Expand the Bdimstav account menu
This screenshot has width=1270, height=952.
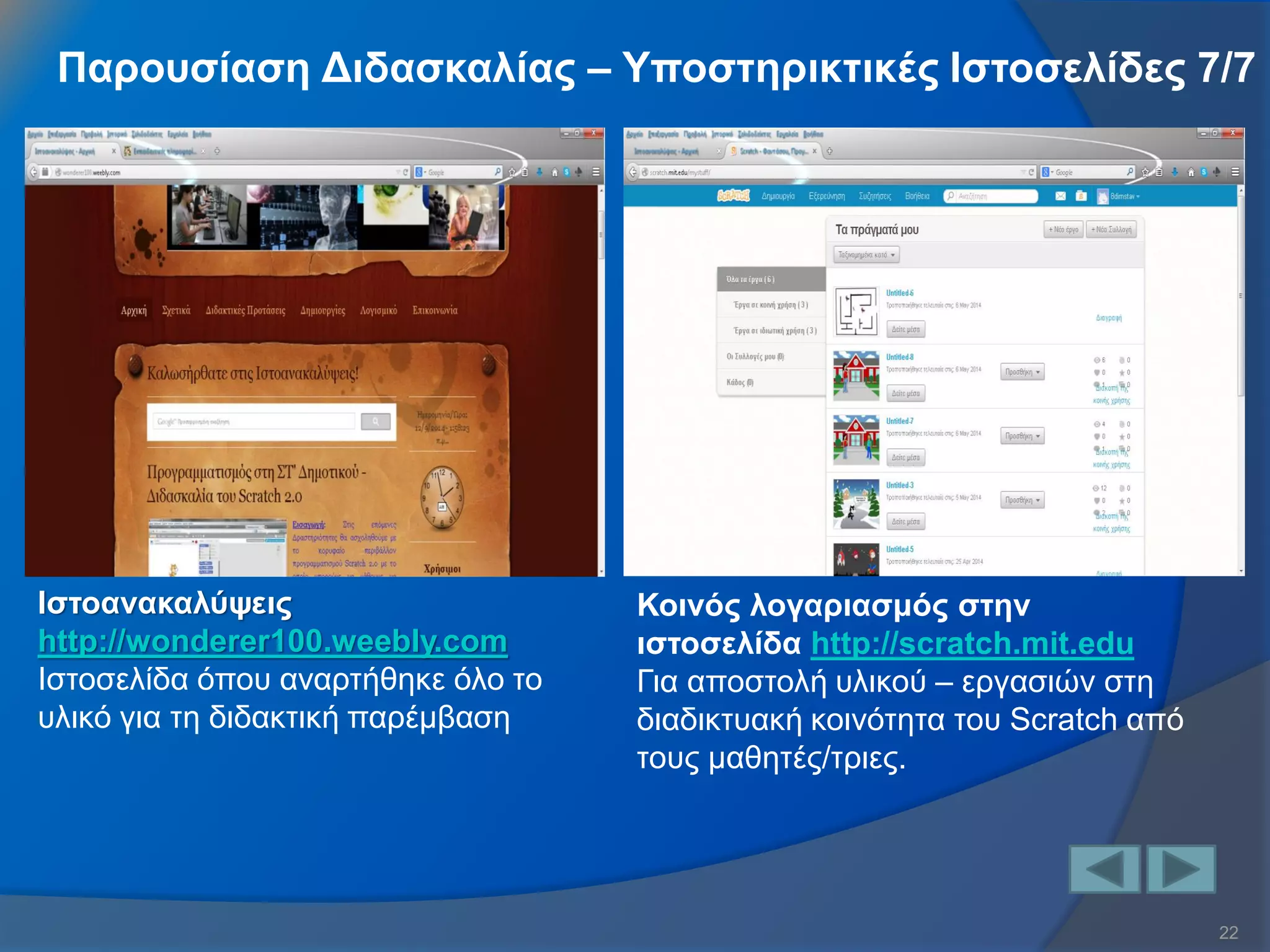click(x=1124, y=196)
